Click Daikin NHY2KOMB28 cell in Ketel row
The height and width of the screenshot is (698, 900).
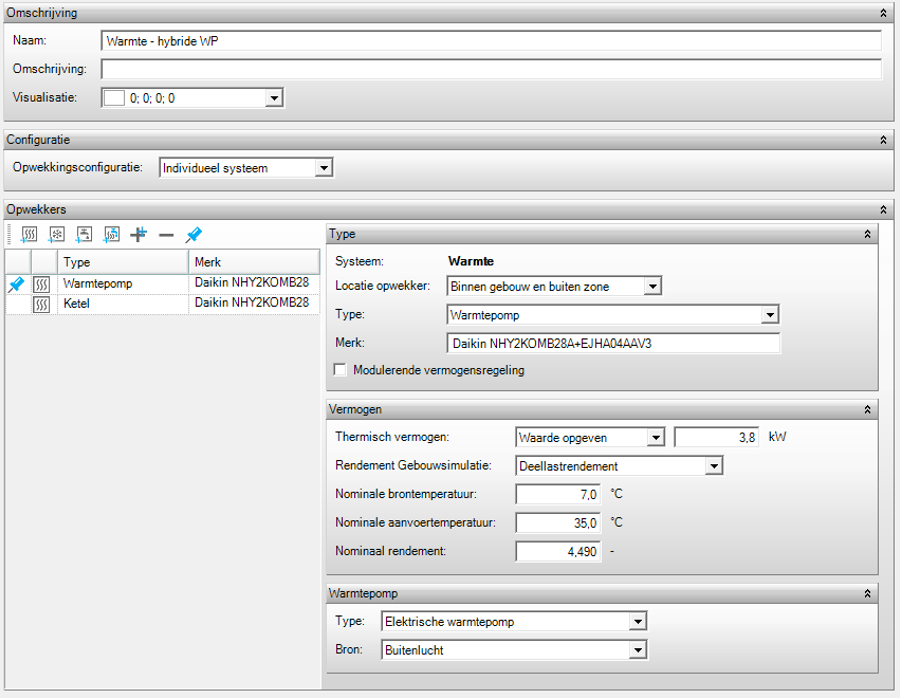coord(254,303)
